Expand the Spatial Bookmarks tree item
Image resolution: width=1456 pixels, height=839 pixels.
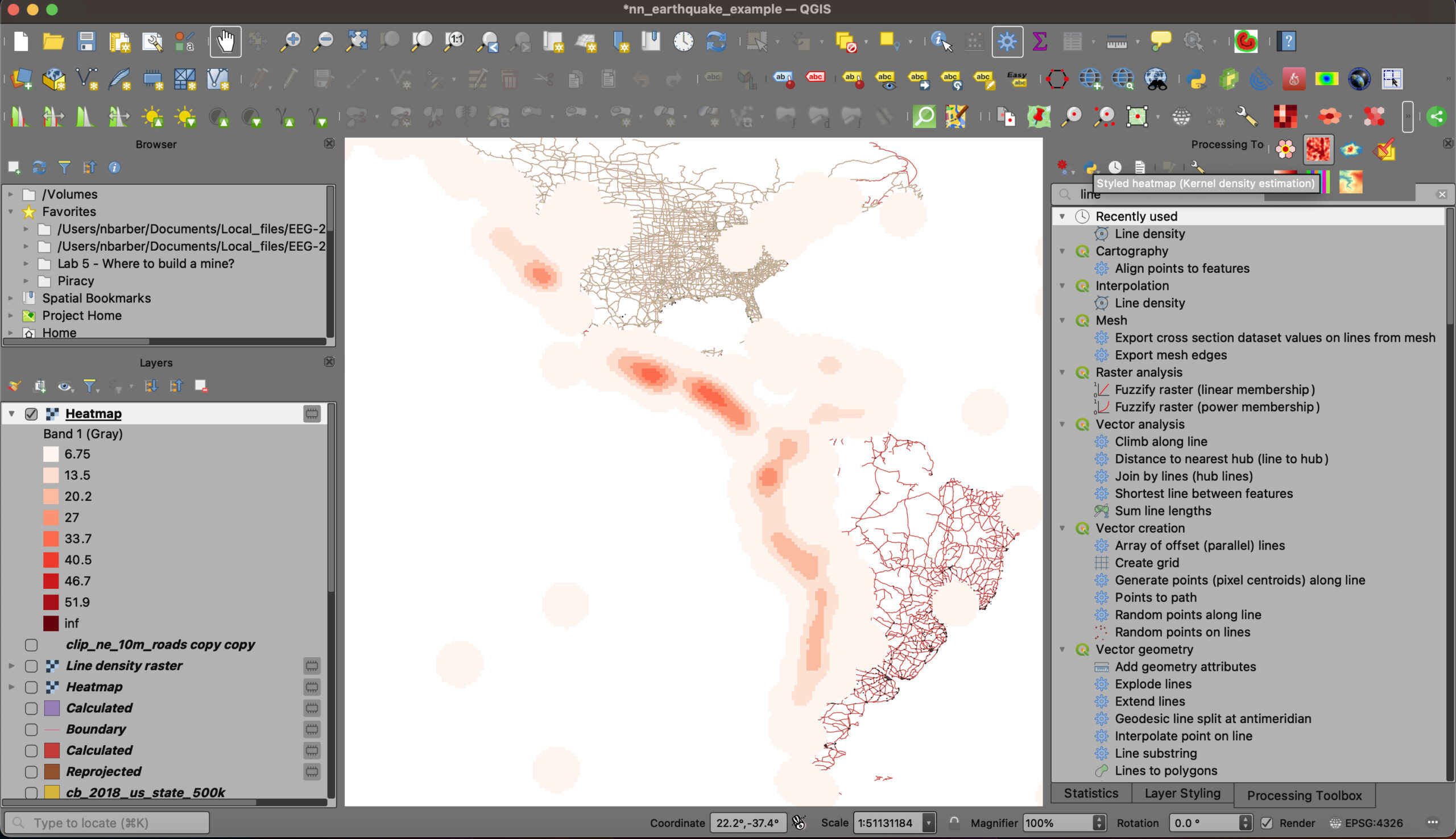11,298
